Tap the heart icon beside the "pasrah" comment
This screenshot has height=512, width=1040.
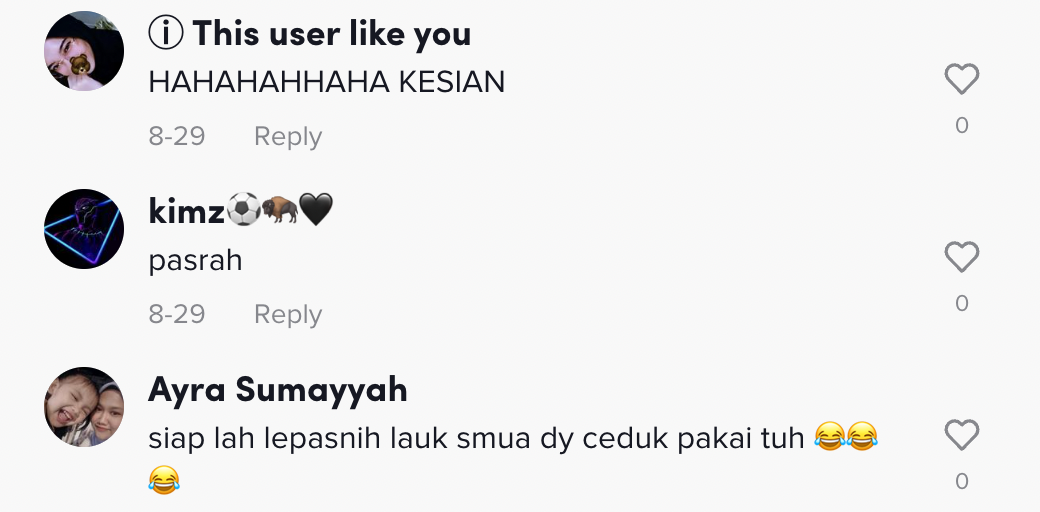coord(962,257)
